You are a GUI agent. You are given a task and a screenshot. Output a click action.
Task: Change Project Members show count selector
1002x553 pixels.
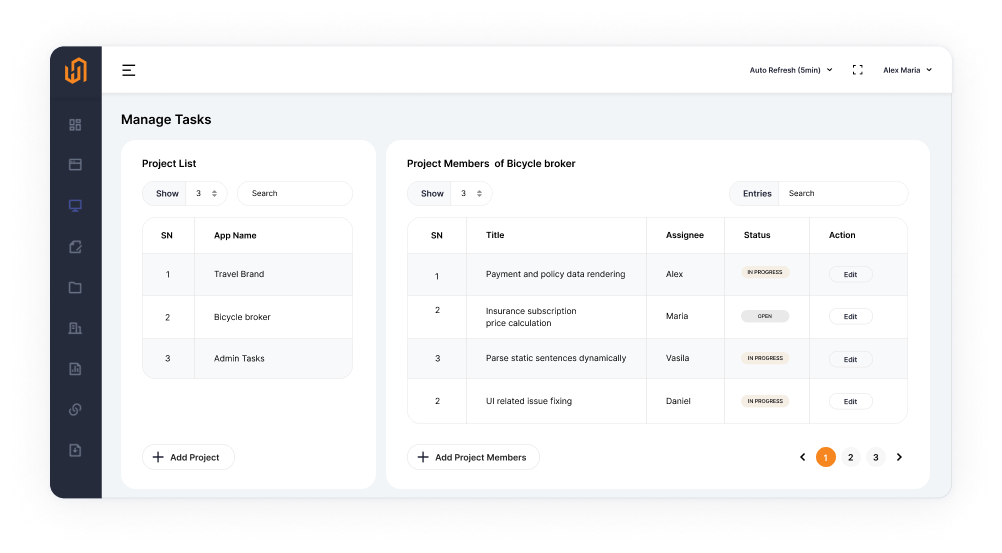click(x=471, y=194)
